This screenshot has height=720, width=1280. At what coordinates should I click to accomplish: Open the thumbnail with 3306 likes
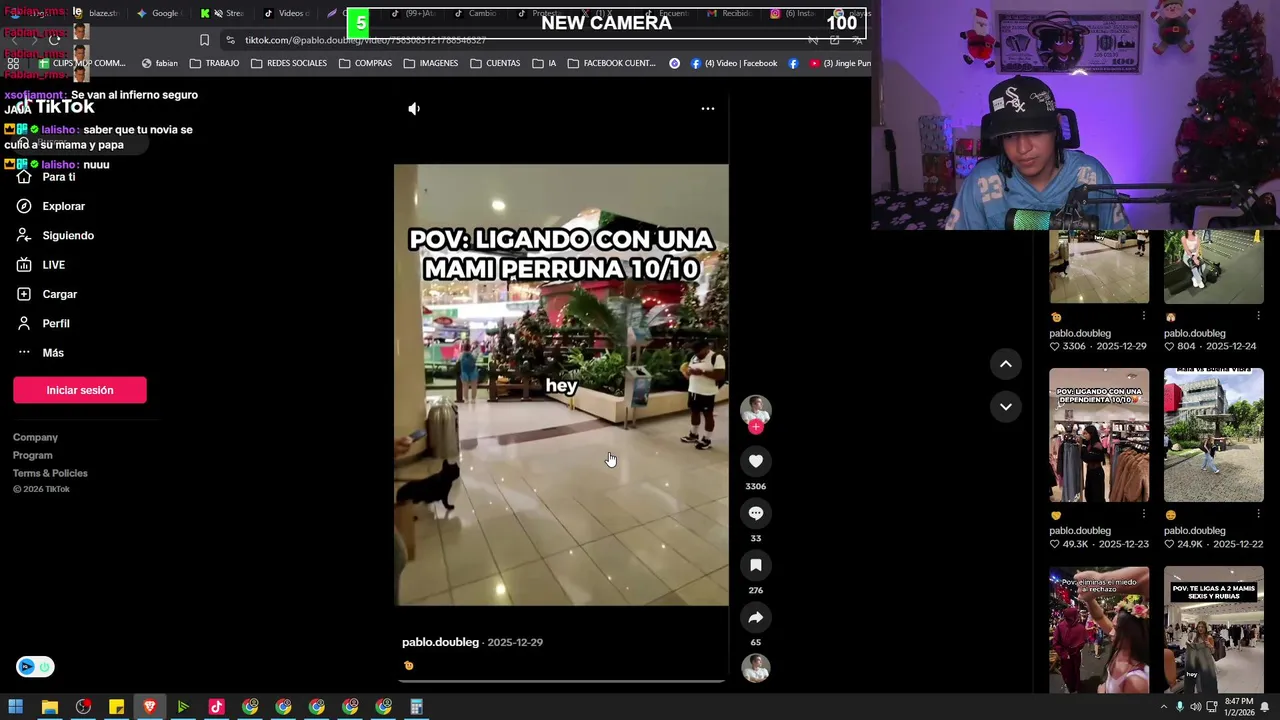point(1099,266)
